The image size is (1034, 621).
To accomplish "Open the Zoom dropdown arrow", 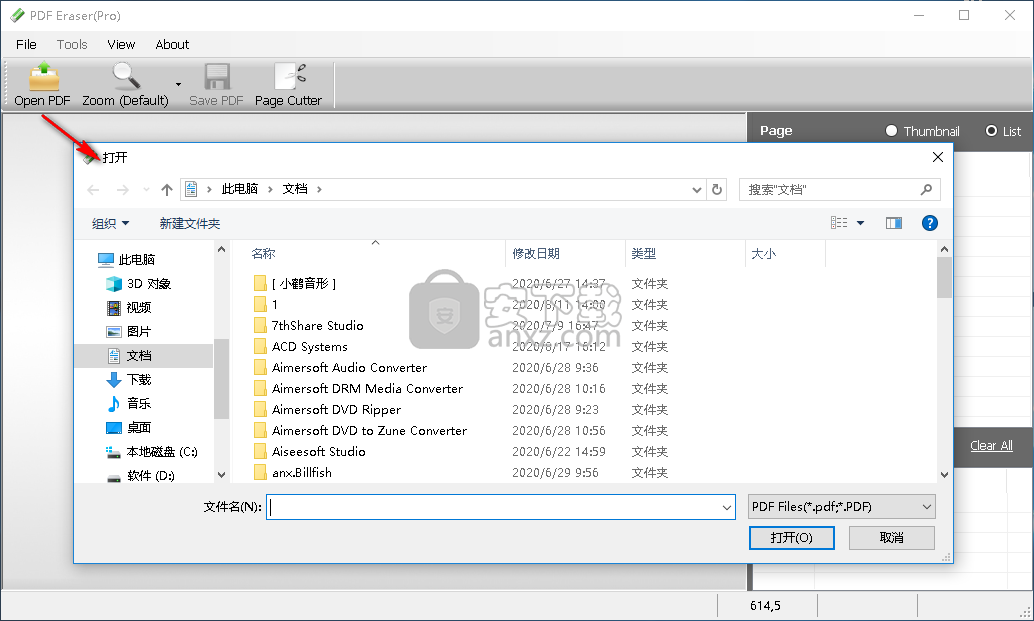I will (178, 84).
